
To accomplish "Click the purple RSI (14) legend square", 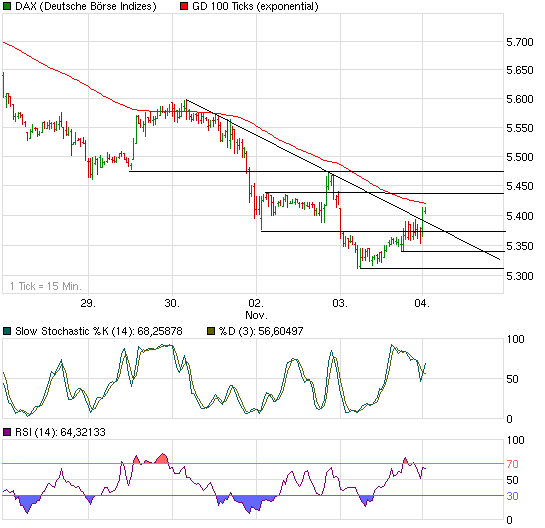I will [7, 432].
